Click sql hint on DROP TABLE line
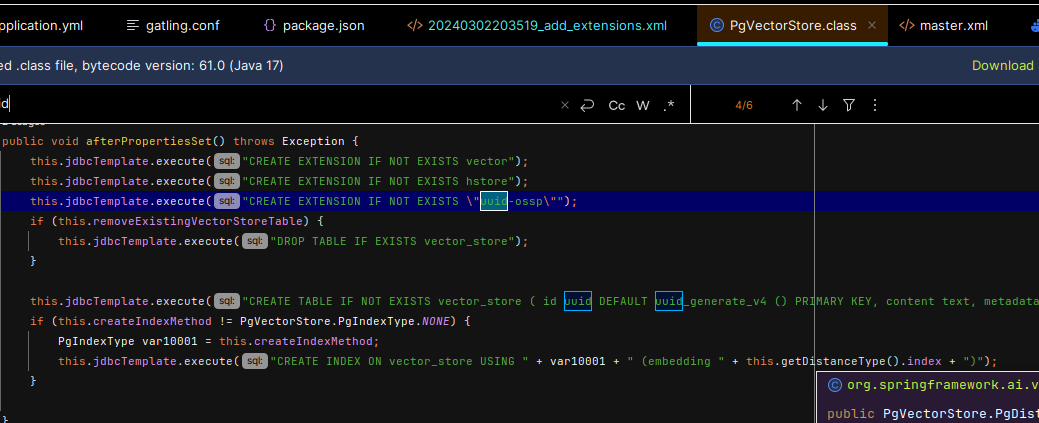 [x=254, y=241]
